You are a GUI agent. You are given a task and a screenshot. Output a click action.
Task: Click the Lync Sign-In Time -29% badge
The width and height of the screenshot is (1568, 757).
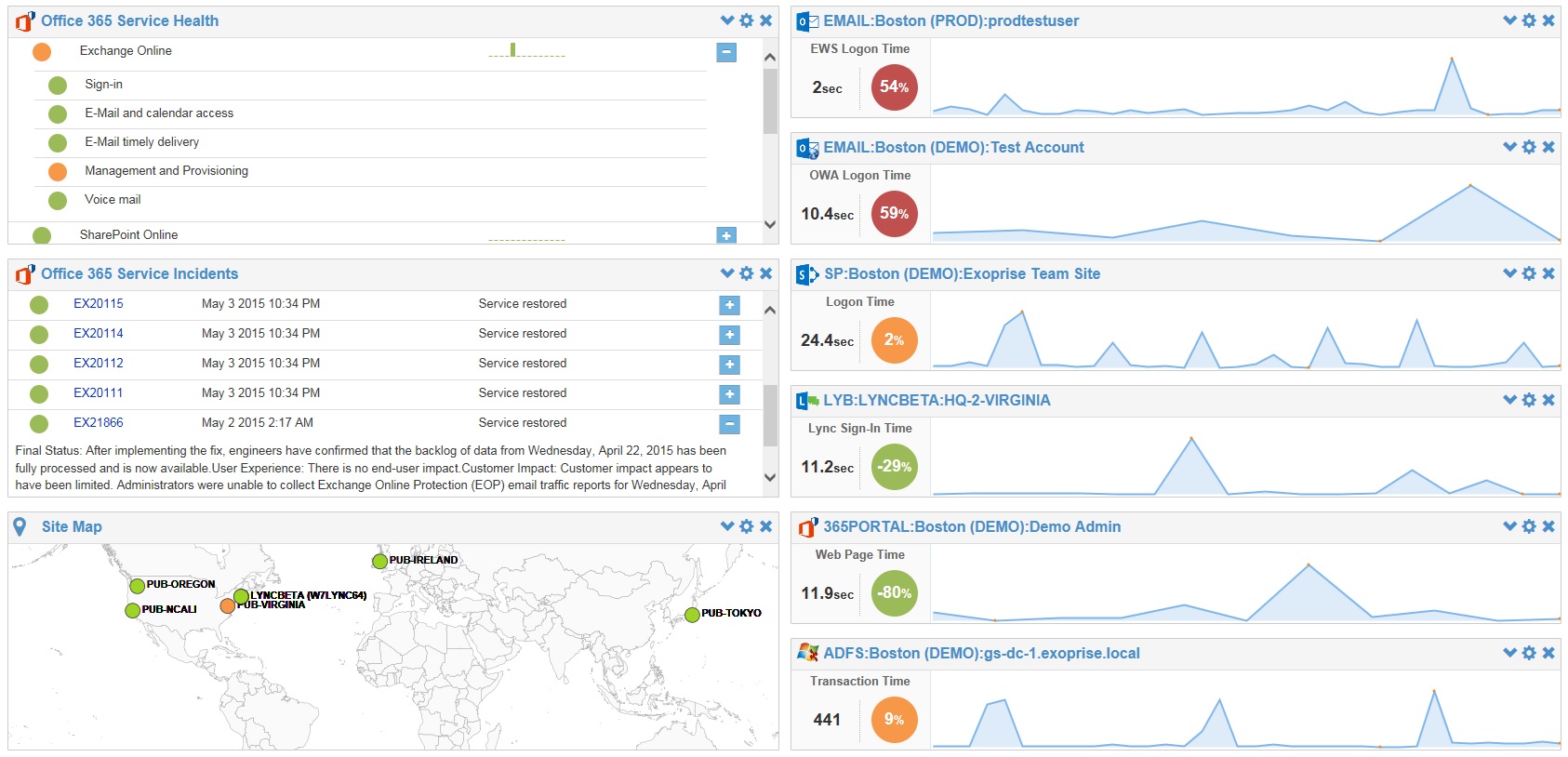pyautogui.click(x=894, y=467)
